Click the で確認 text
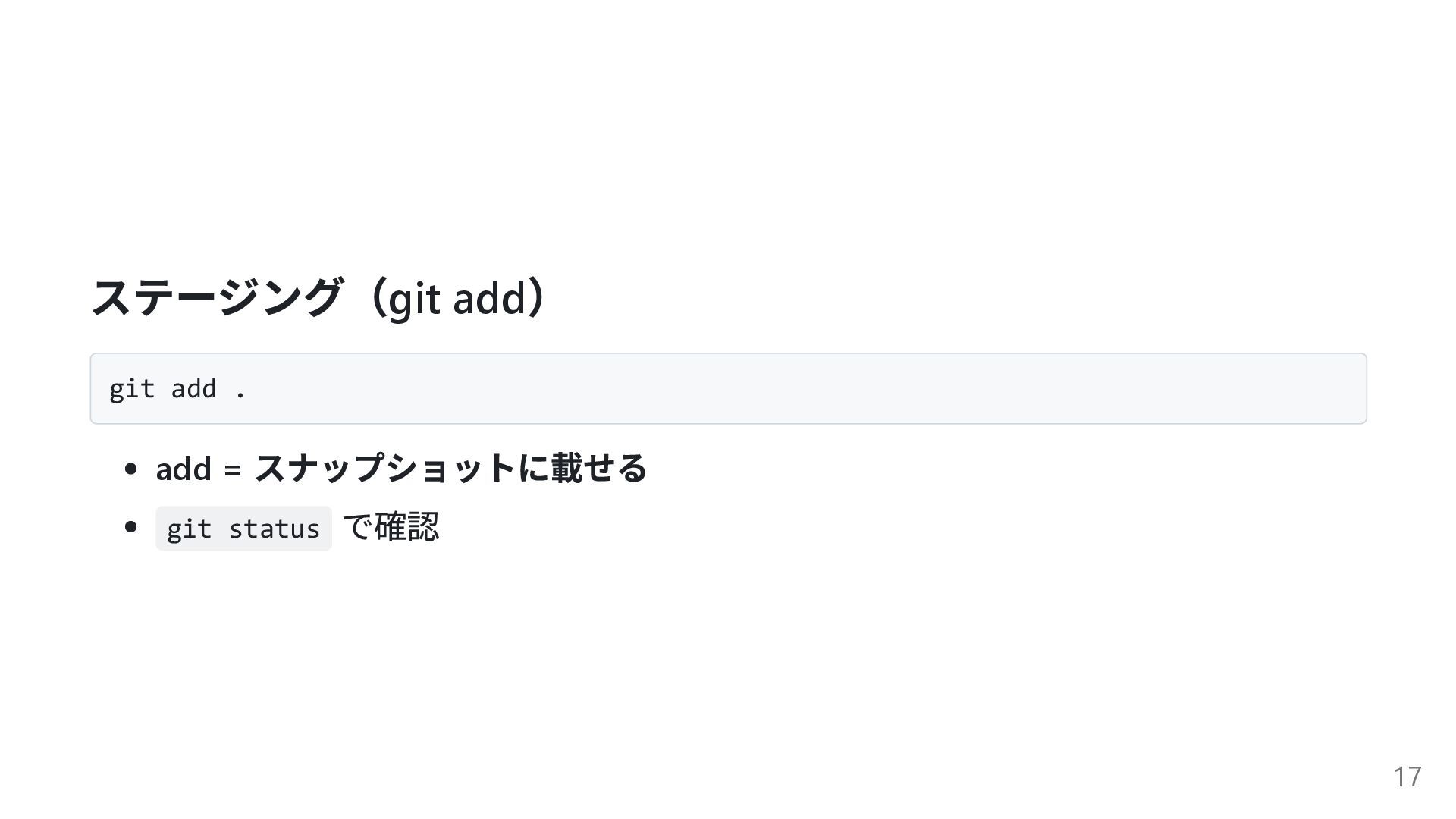Image resolution: width=1456 pixels, height=819 pixels. tap(391, 527)
